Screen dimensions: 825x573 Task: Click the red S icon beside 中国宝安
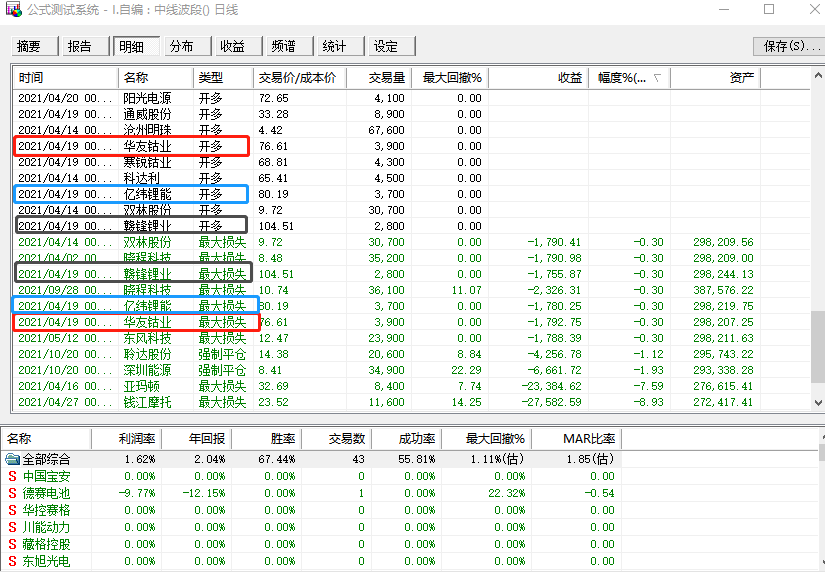click(x=12, y=476)
